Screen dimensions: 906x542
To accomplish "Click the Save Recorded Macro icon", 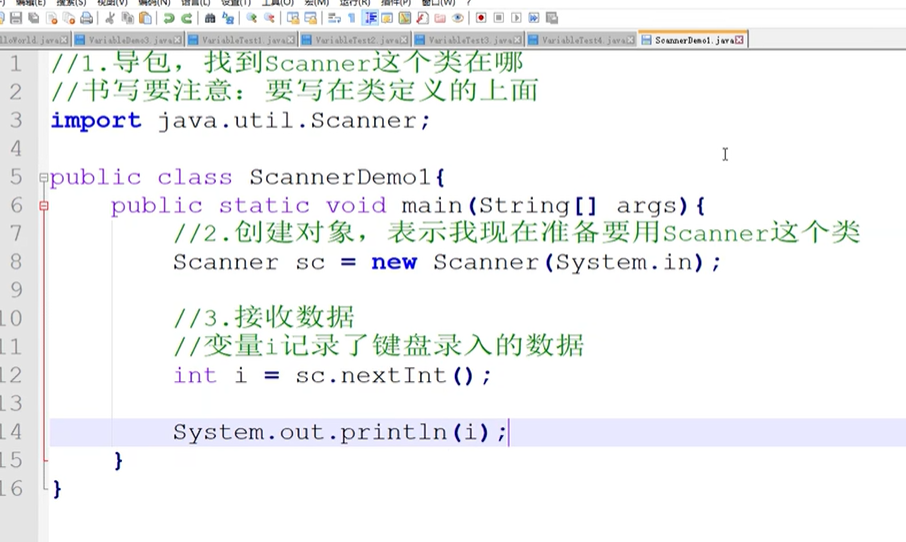I will point(552,18).
